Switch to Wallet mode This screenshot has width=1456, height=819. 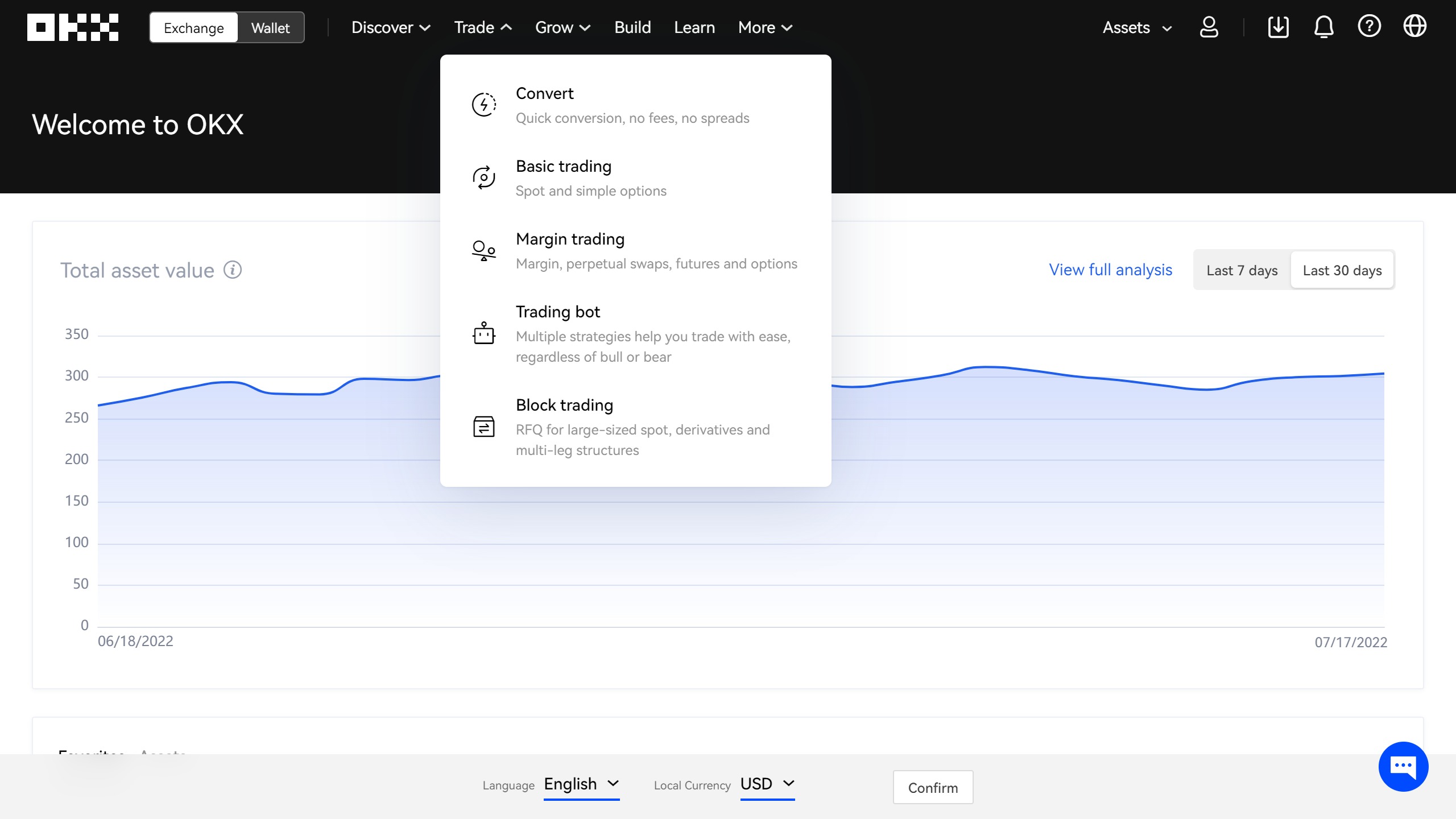pos(270,28)
